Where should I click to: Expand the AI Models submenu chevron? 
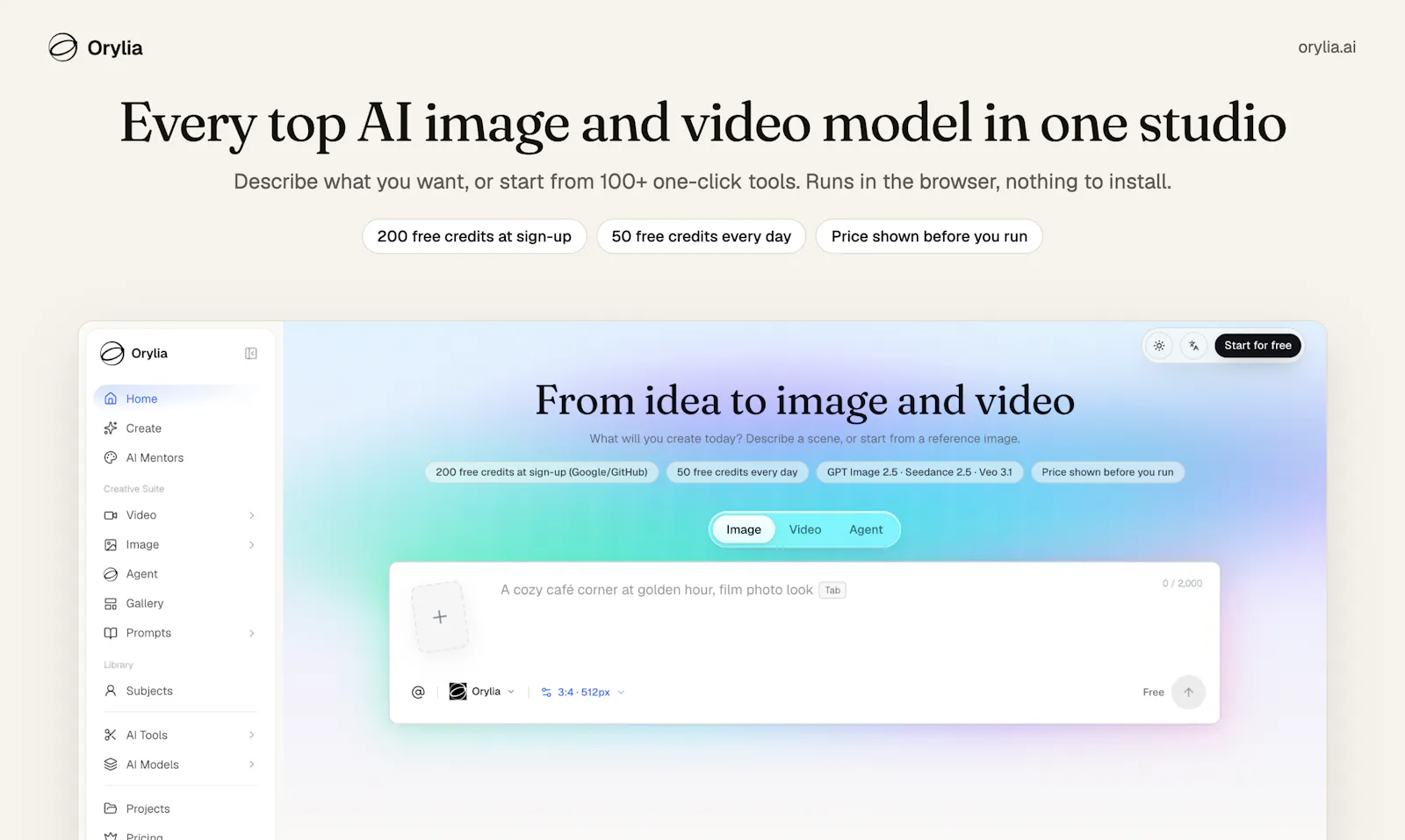click(x=252, y=765)
